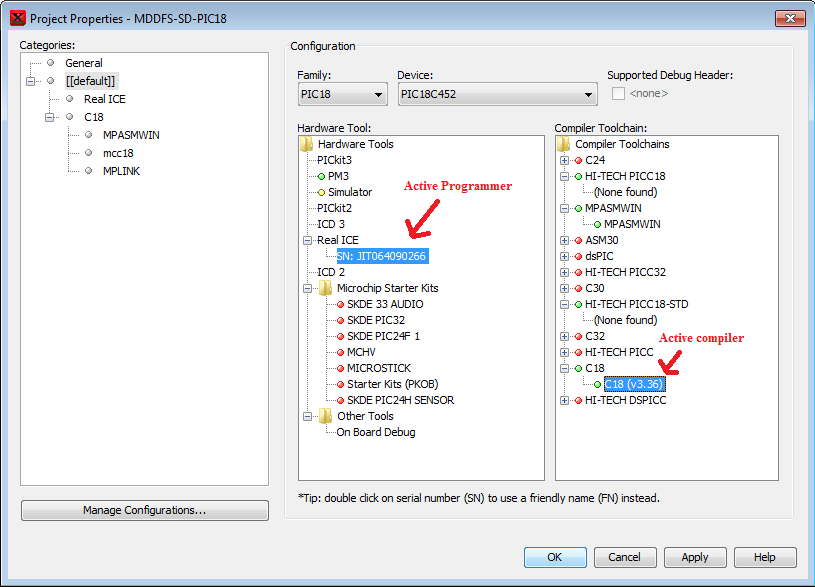Click the Manage Configurations button
The height and width of the screenshot is (587, 815).
tap(144, 510)
